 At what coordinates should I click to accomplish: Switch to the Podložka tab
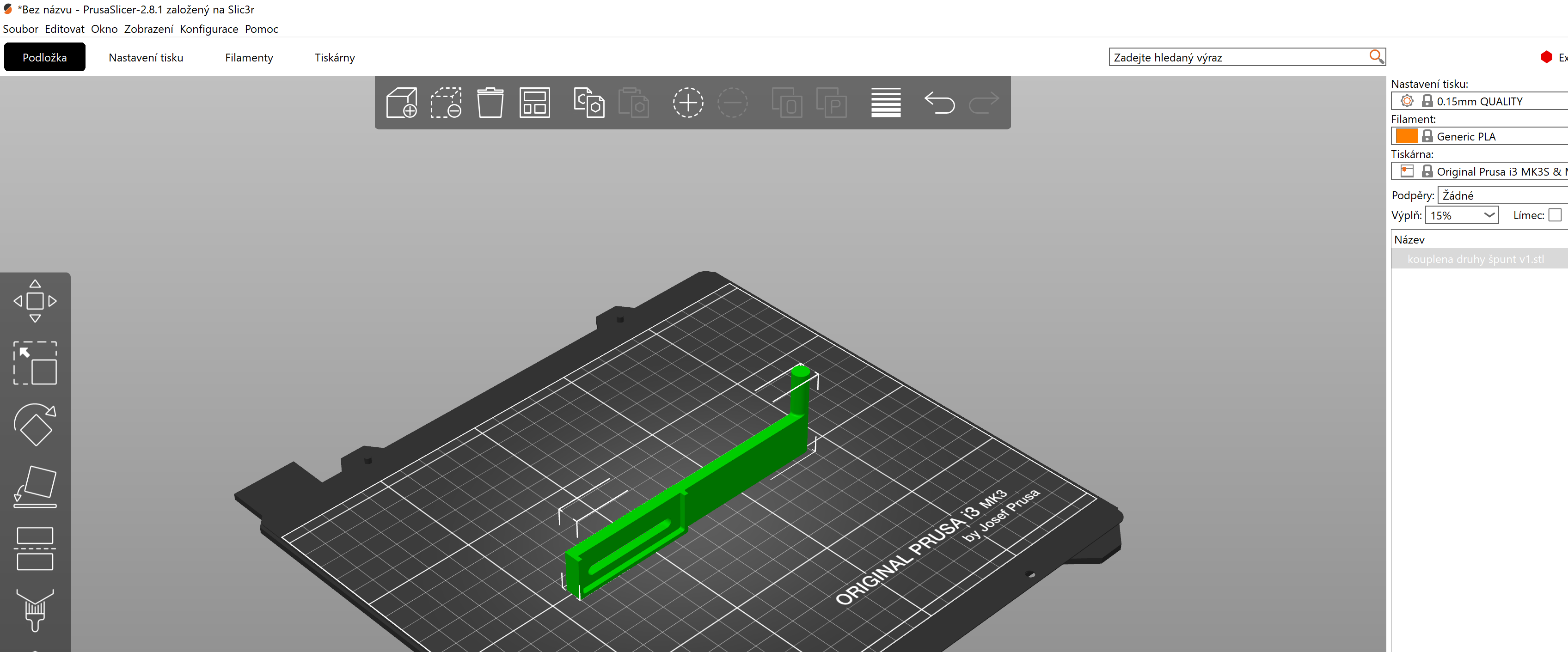point(44,57)
